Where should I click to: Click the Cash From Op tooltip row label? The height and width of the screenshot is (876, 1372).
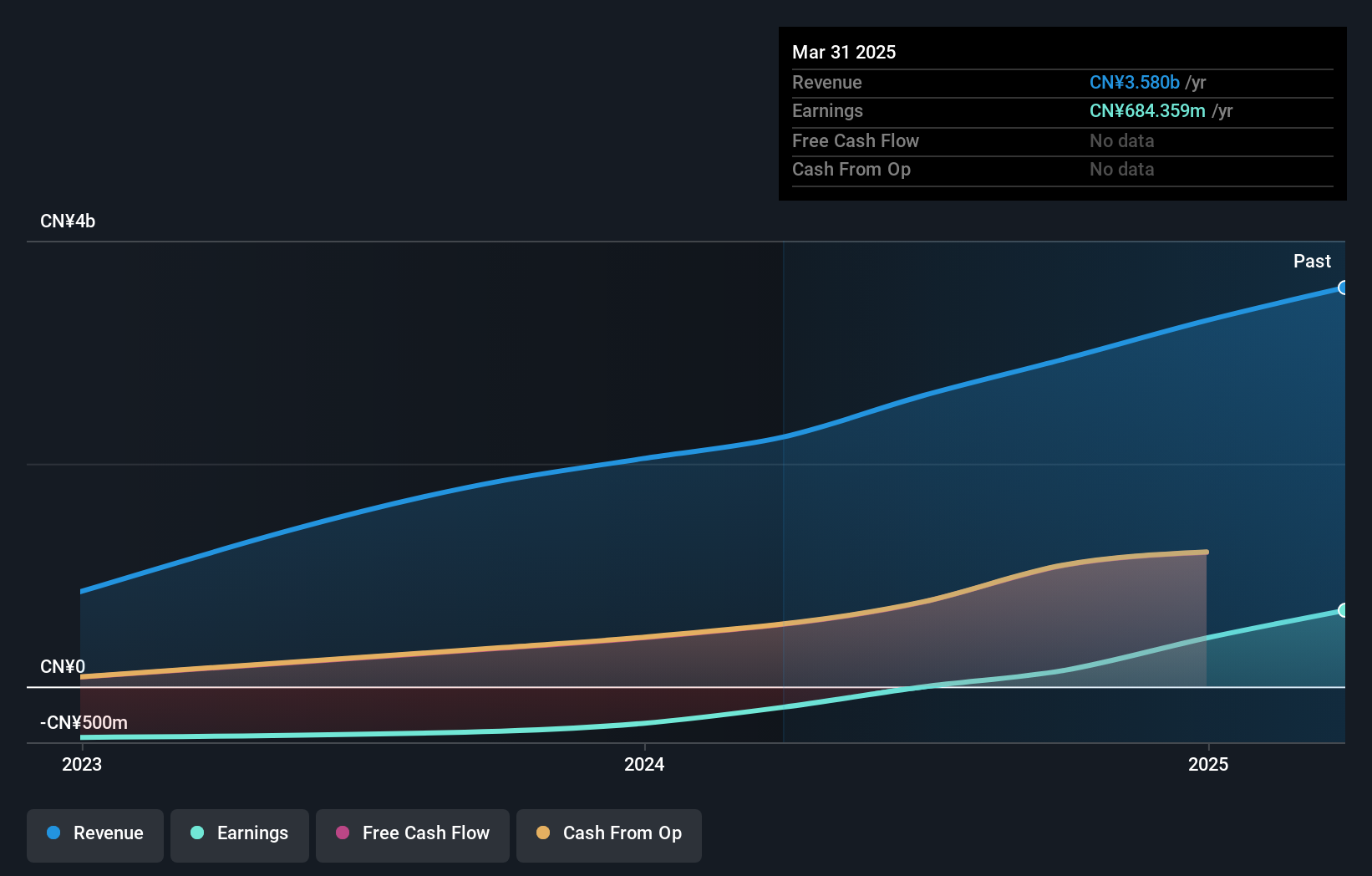pyautogui.click(x=851, y=170)
